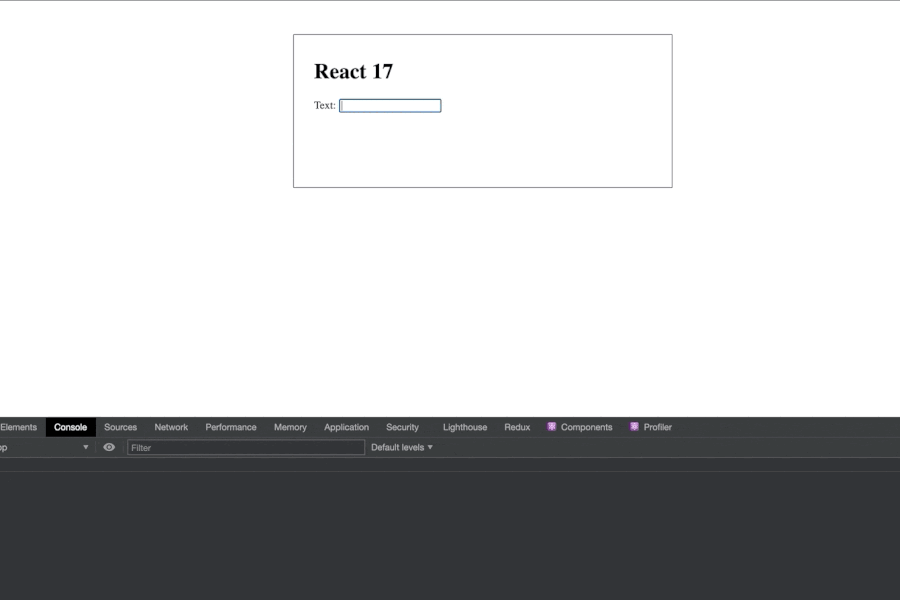Image resolution: width=900 pixels, height=600 pixels.
Task: Expand the Default levels dropdown
Action: [402, 448]
